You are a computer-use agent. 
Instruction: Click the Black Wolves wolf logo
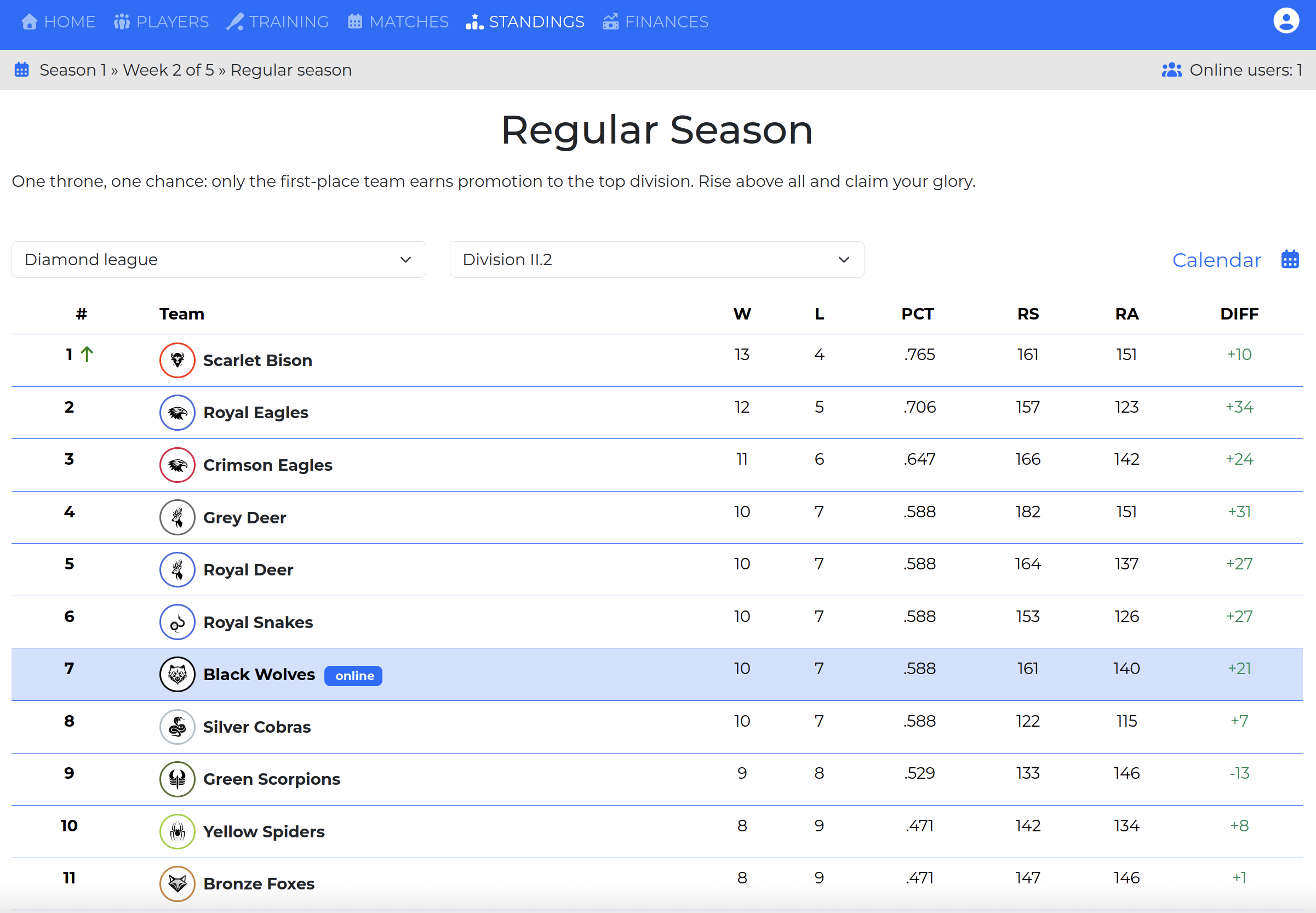click(178, 675)
